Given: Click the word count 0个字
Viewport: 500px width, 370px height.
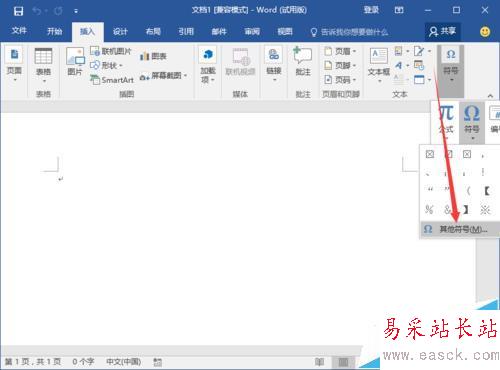Looking at the screenshot, I should (x=83, y=361).
